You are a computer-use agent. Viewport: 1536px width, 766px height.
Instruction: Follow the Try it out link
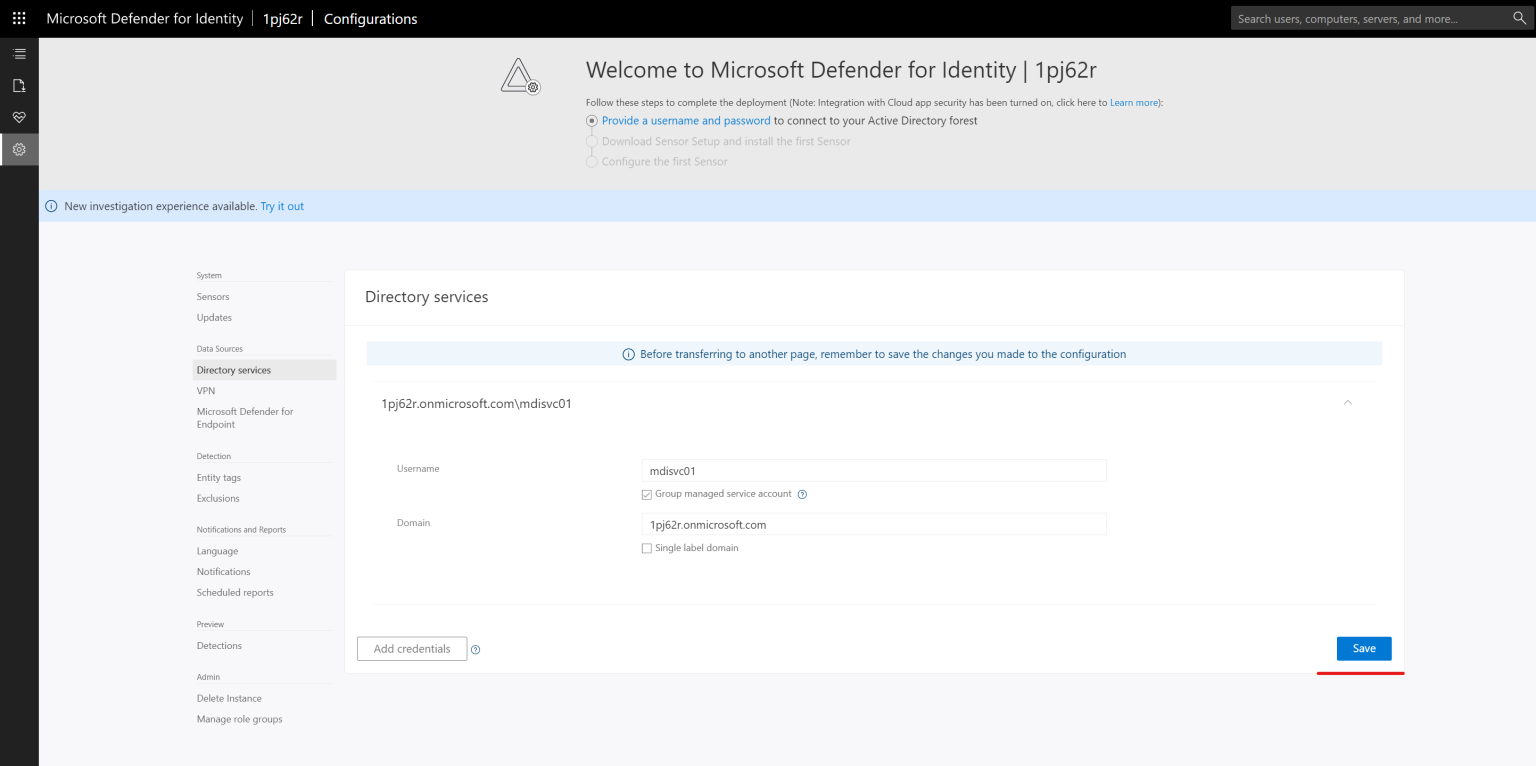click(281, 206)
